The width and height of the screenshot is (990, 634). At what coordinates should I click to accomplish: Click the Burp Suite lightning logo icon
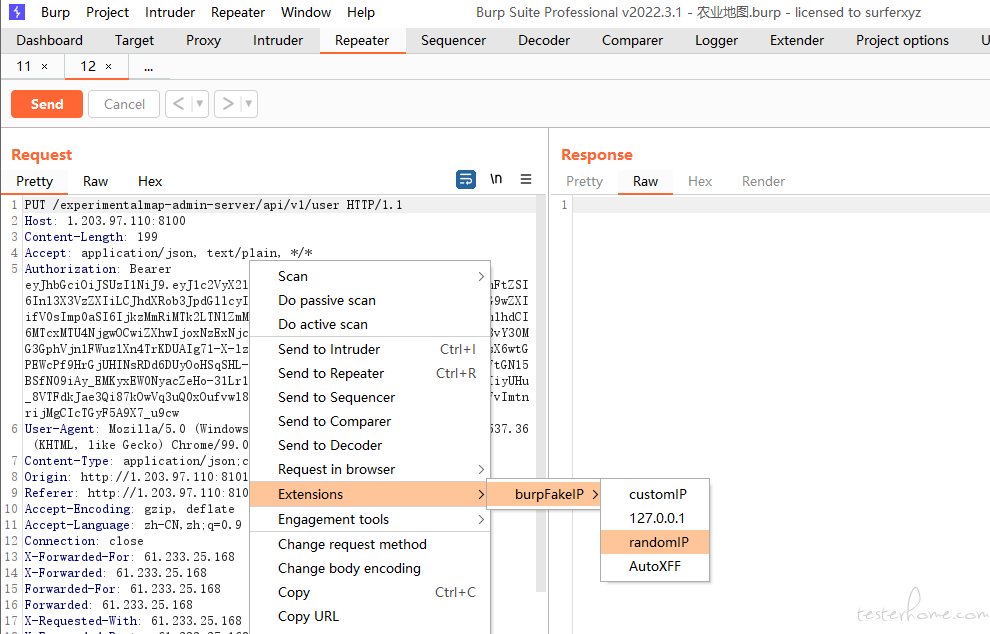click(x=16, y=12)
